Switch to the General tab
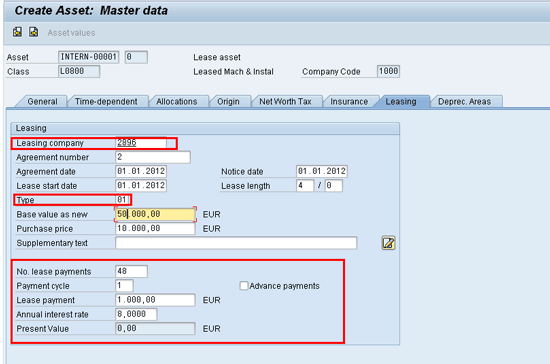Viewport: 550px width, 364px height. [42, 101]
